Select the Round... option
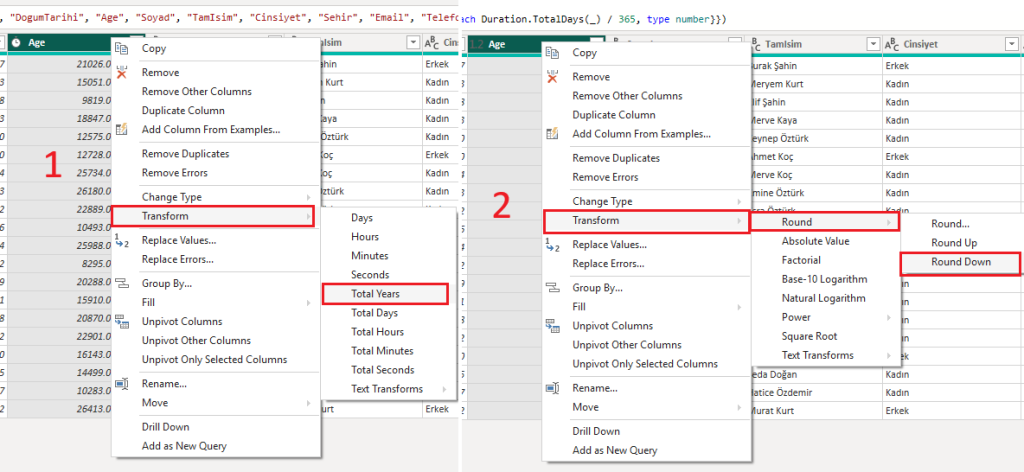Screen dimensions: 1024x472 click(x=950, y=223)
